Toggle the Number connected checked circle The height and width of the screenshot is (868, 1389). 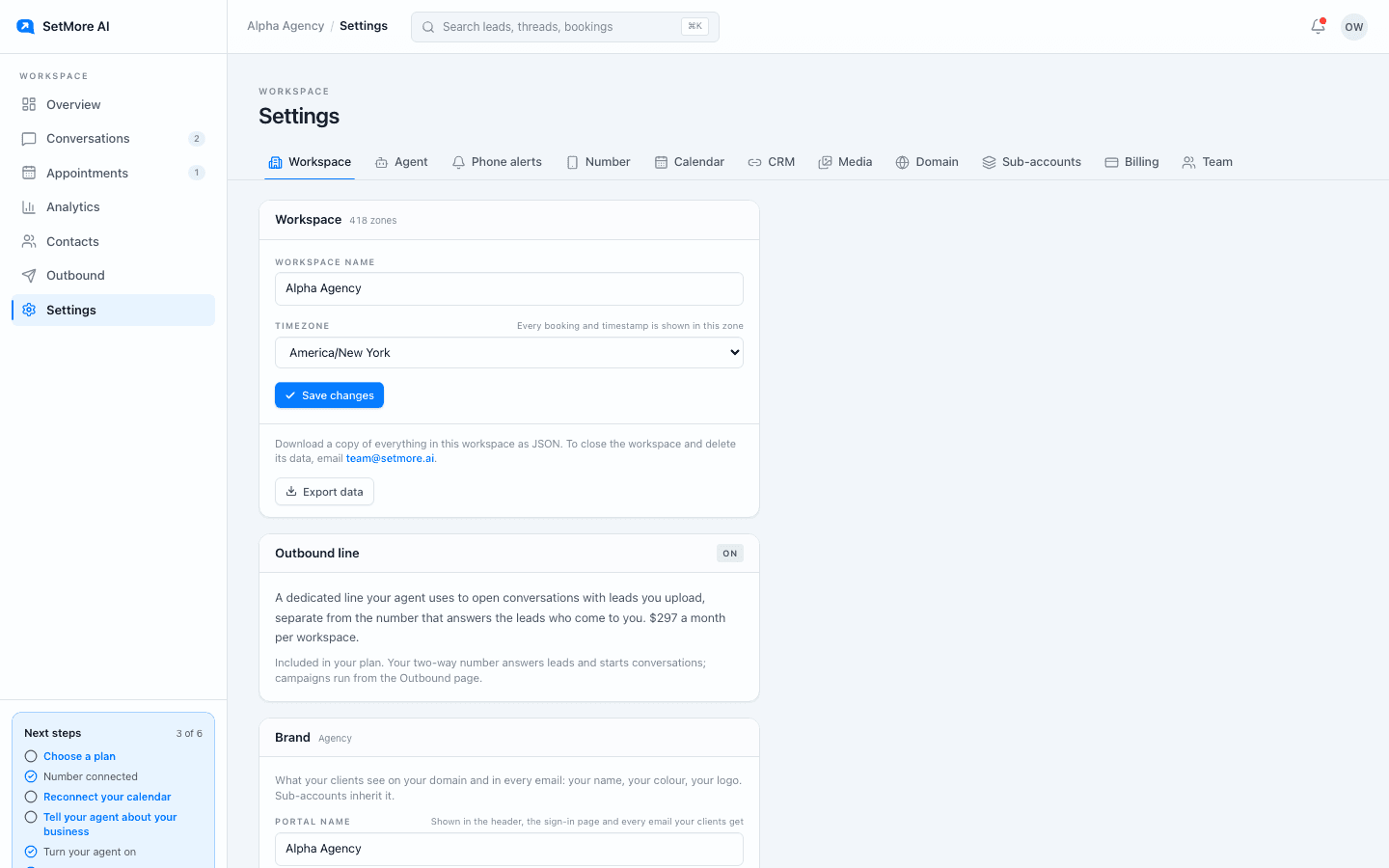click(x=31, y=776)
